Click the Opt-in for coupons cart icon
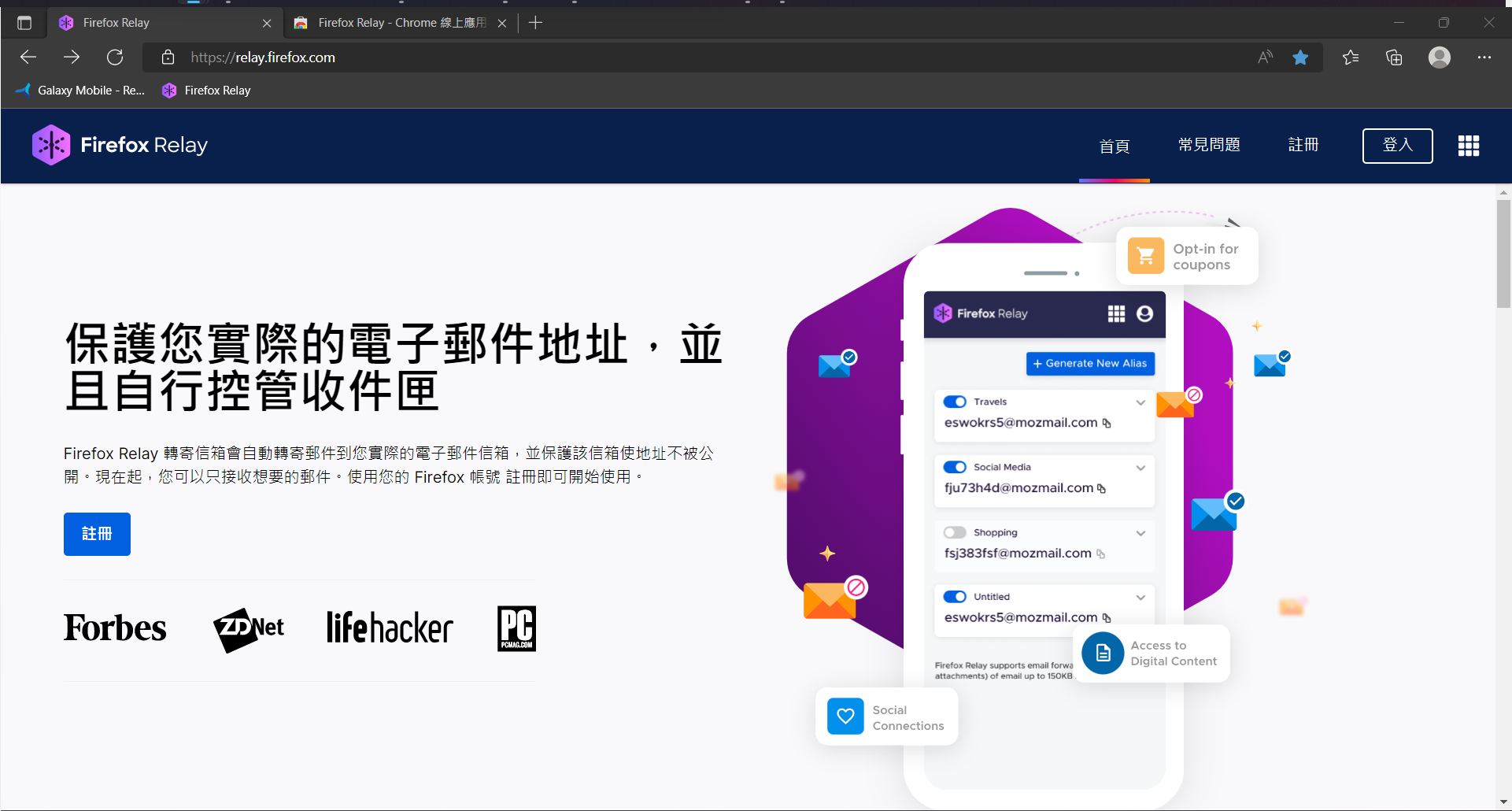Screen dimensions: 1512x811 (1146, 256)
